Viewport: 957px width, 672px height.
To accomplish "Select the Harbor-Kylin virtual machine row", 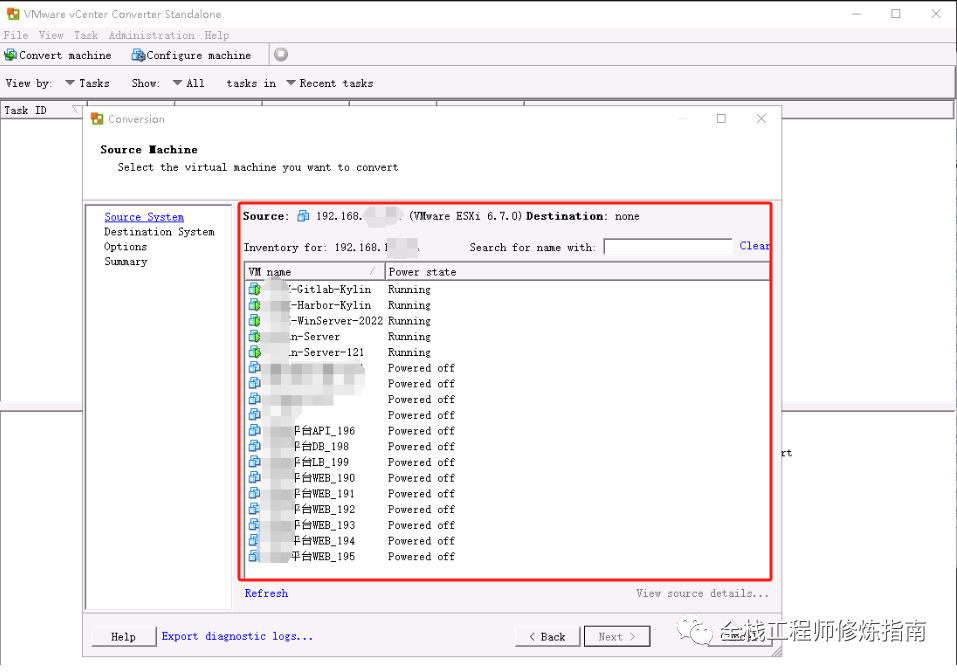I will coord(507,305).
